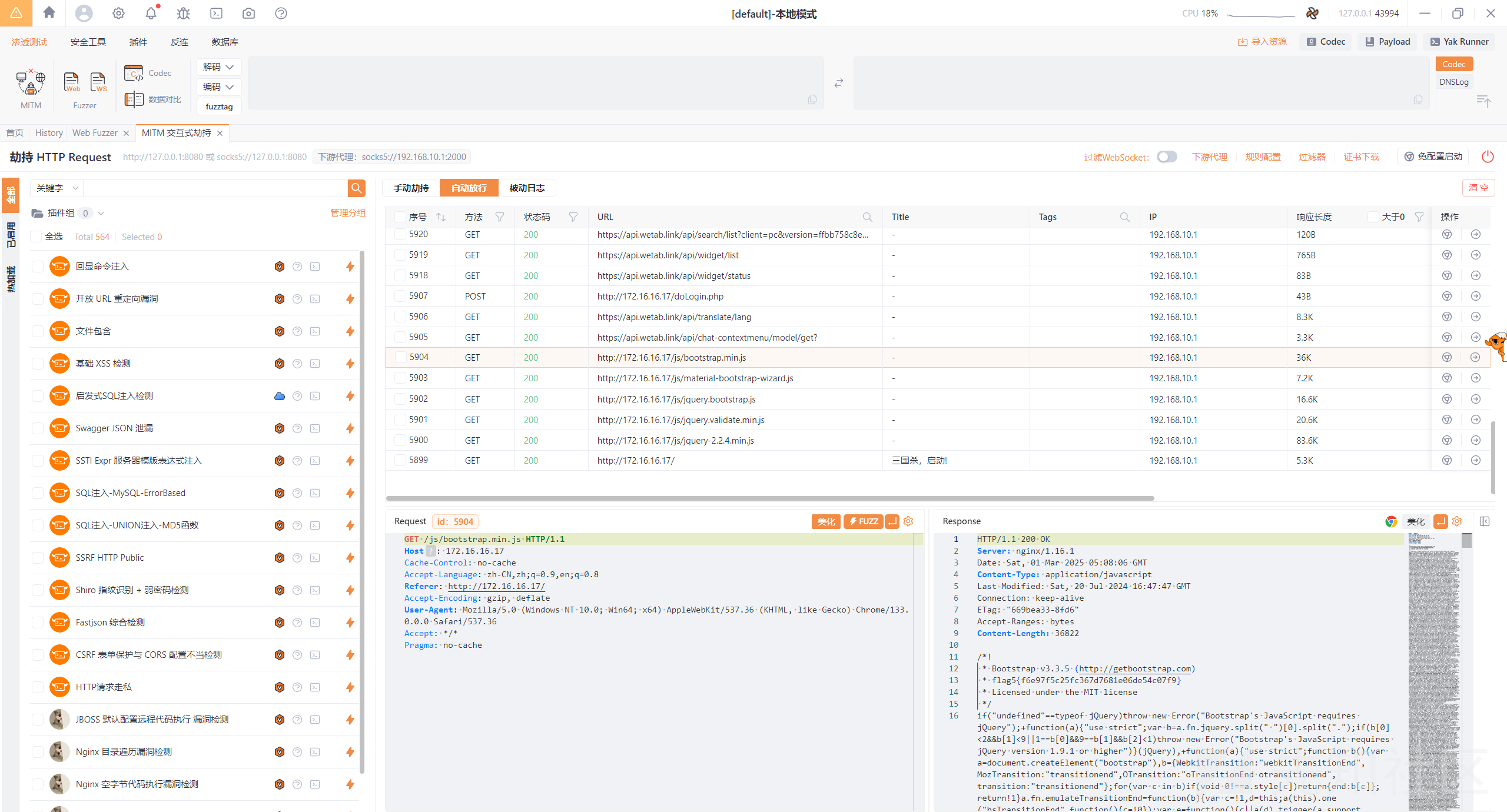The width and height of the screenshot is (1507, 812).
Task: Click the codec input text area
Action: point(536,83)
